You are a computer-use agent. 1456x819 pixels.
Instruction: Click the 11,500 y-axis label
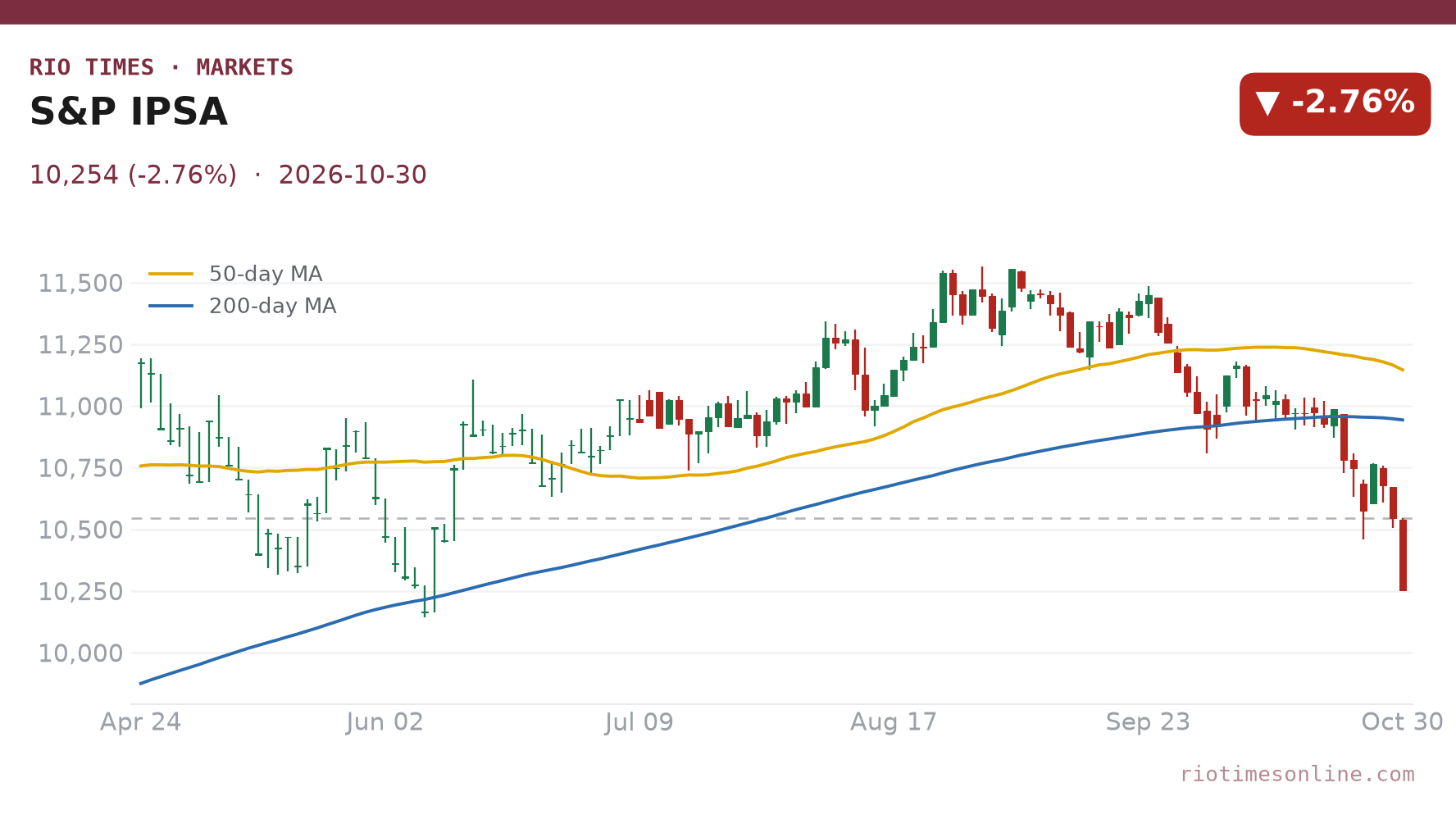click(x=80, y=284)
